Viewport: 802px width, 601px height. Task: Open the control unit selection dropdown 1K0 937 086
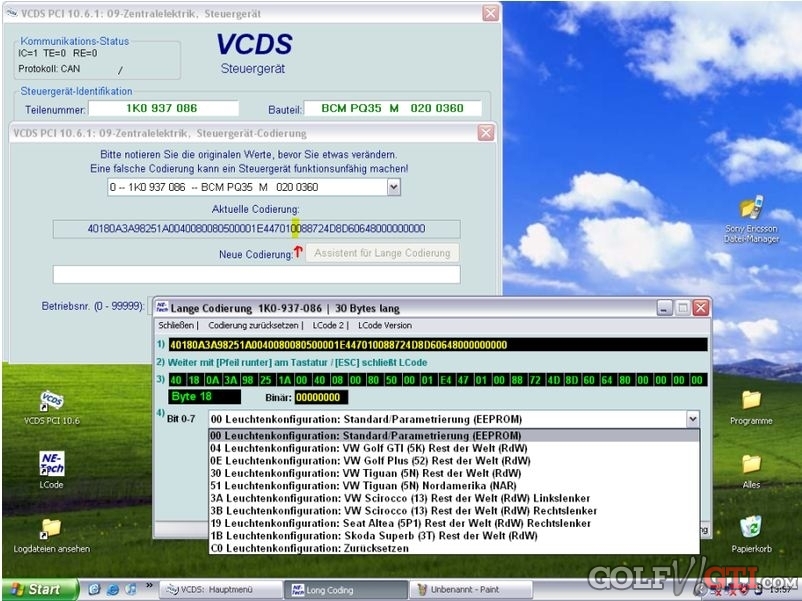click(393, 187)
